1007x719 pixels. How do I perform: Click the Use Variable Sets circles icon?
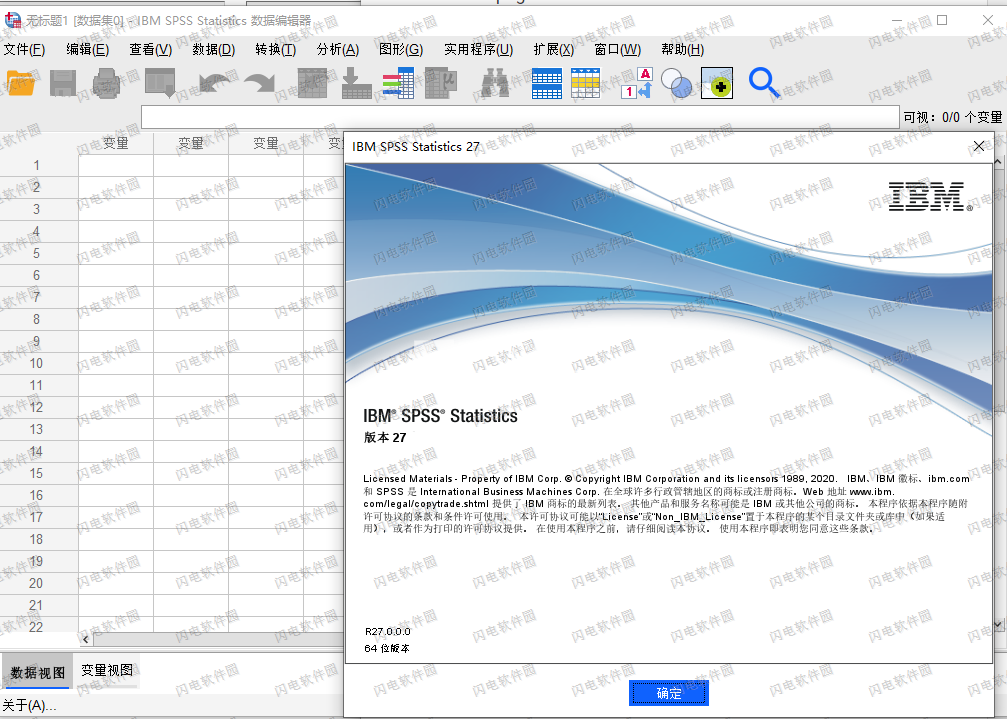coord(676,83)
